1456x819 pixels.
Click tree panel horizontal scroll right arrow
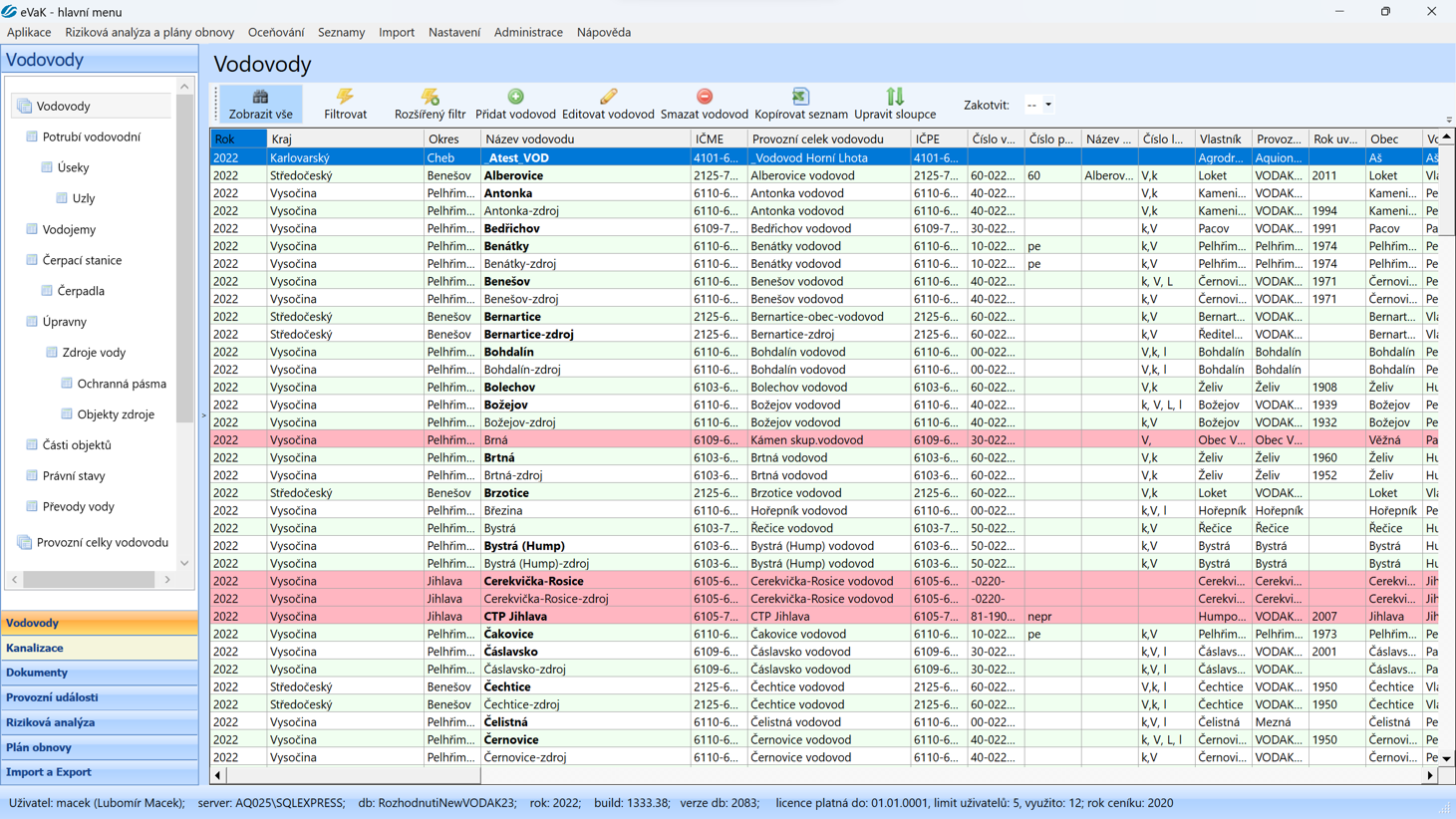coord(167,579)
